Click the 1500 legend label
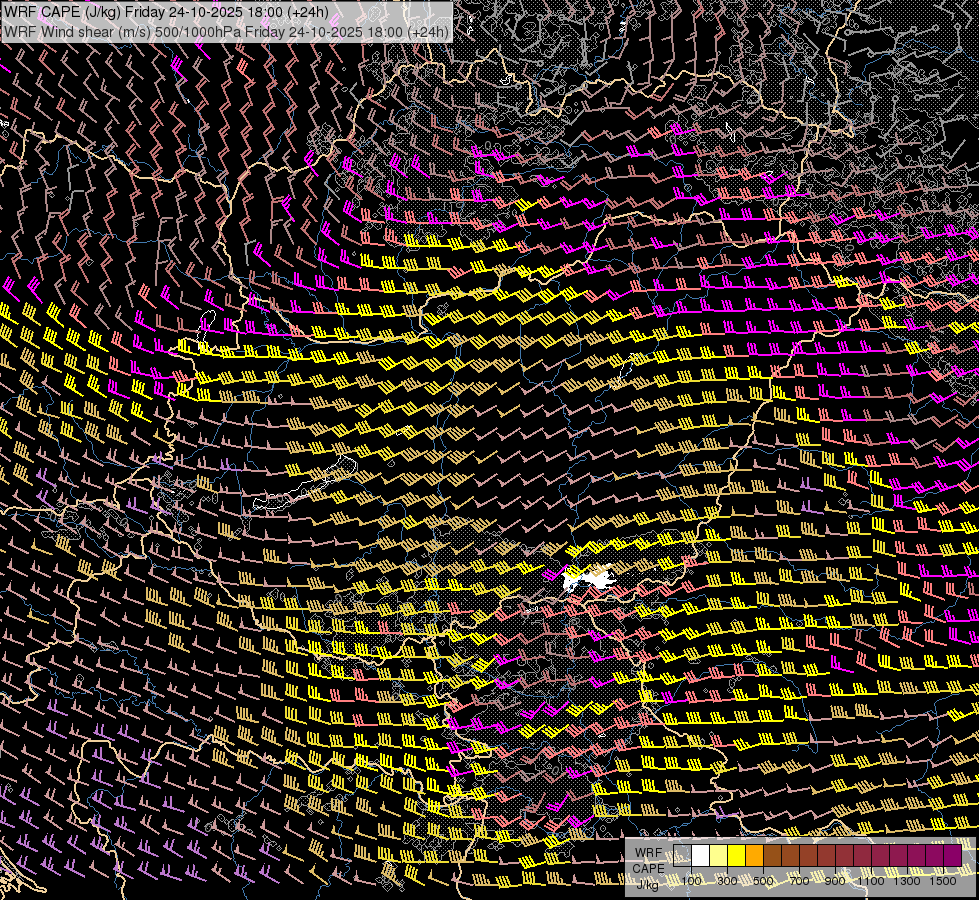This screenshot has width=979, height=900. (x=943, y=881)
